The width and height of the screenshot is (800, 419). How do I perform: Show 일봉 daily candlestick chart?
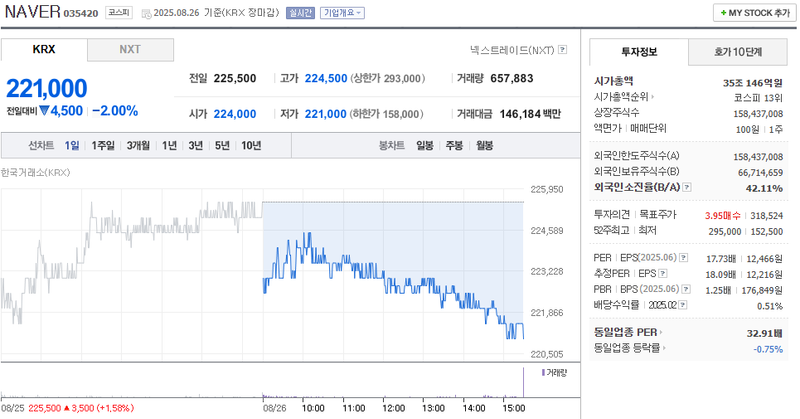pos(425,146)
